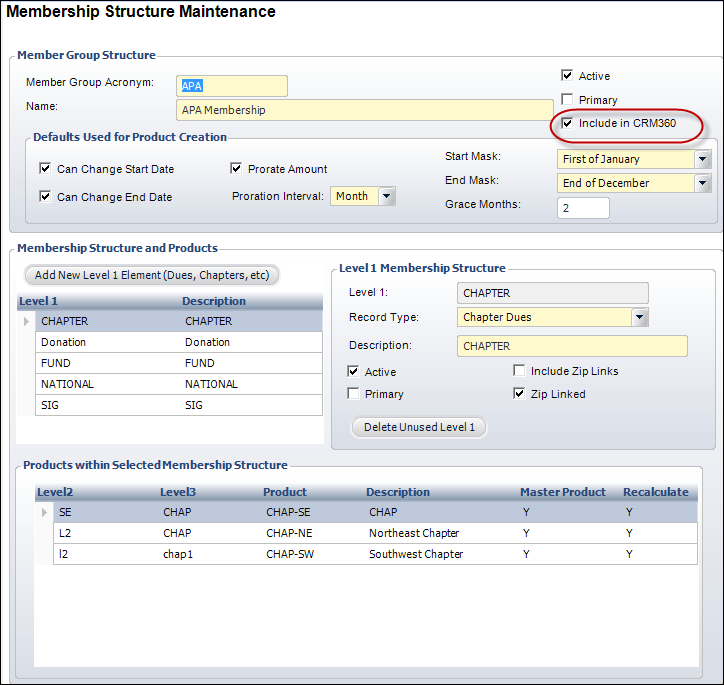This screenshot has height=685, width=724.
Task: Uncheck Include in CRM360
Action: [x=567, y=123]
